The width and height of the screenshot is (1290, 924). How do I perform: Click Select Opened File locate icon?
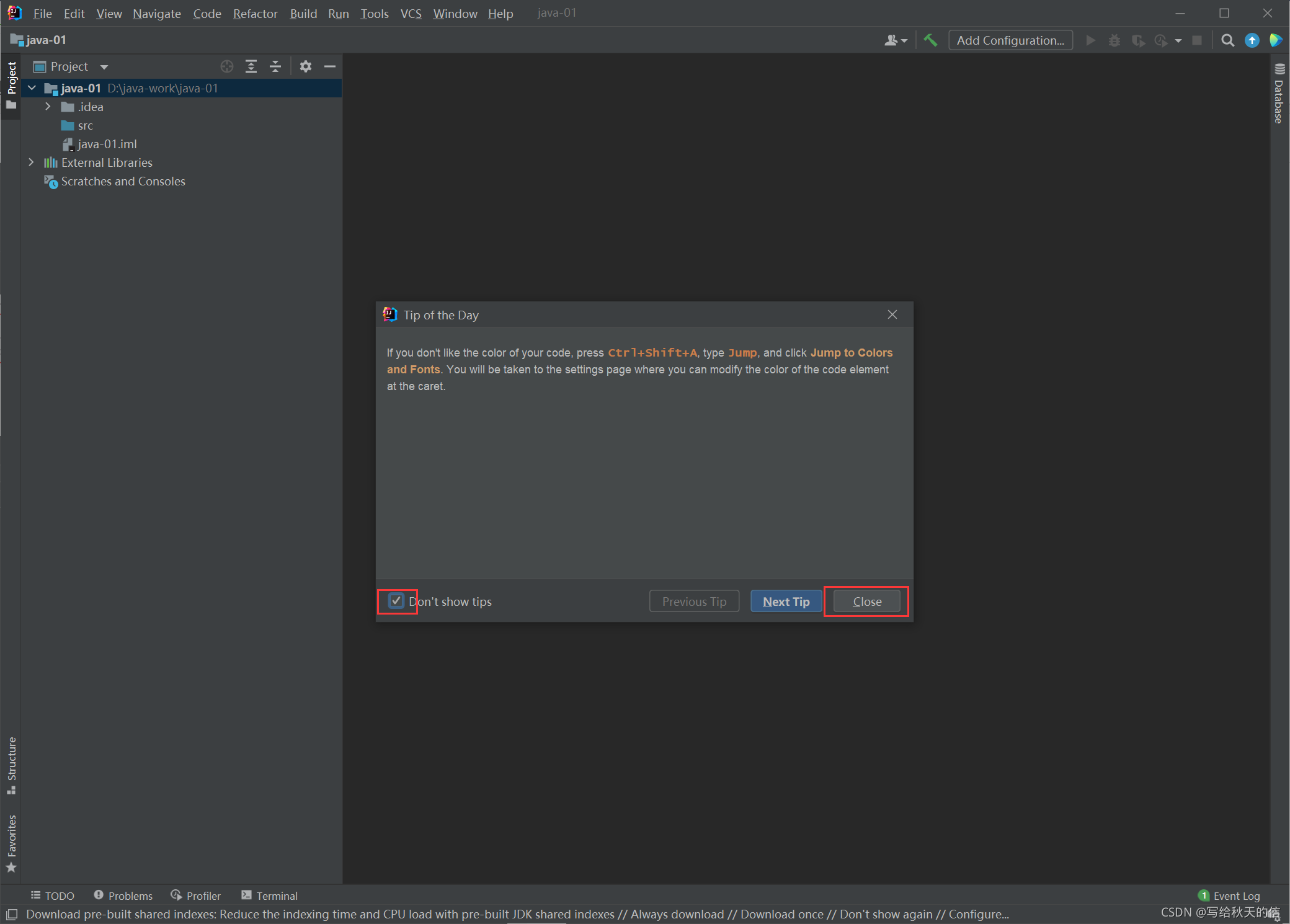click(x=227, y=66)
